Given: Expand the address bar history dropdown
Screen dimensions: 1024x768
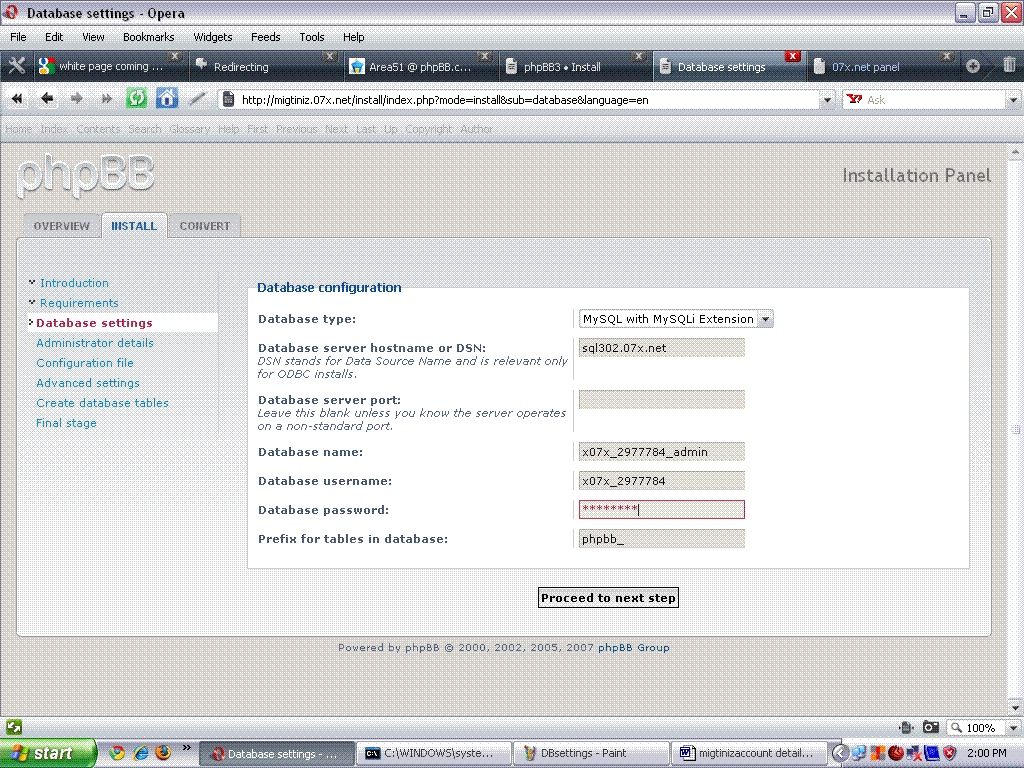Looking at the screenshot, I should [x=827, y=100].
